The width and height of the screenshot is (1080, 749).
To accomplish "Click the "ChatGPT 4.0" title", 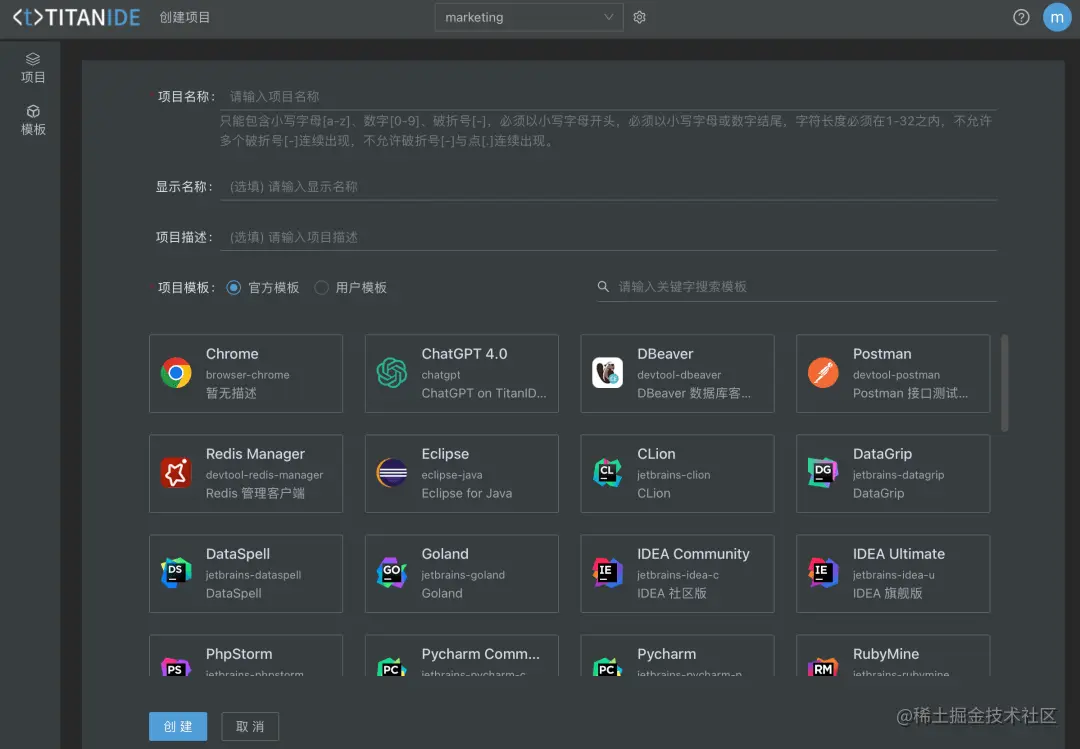I will pos(464,353).
